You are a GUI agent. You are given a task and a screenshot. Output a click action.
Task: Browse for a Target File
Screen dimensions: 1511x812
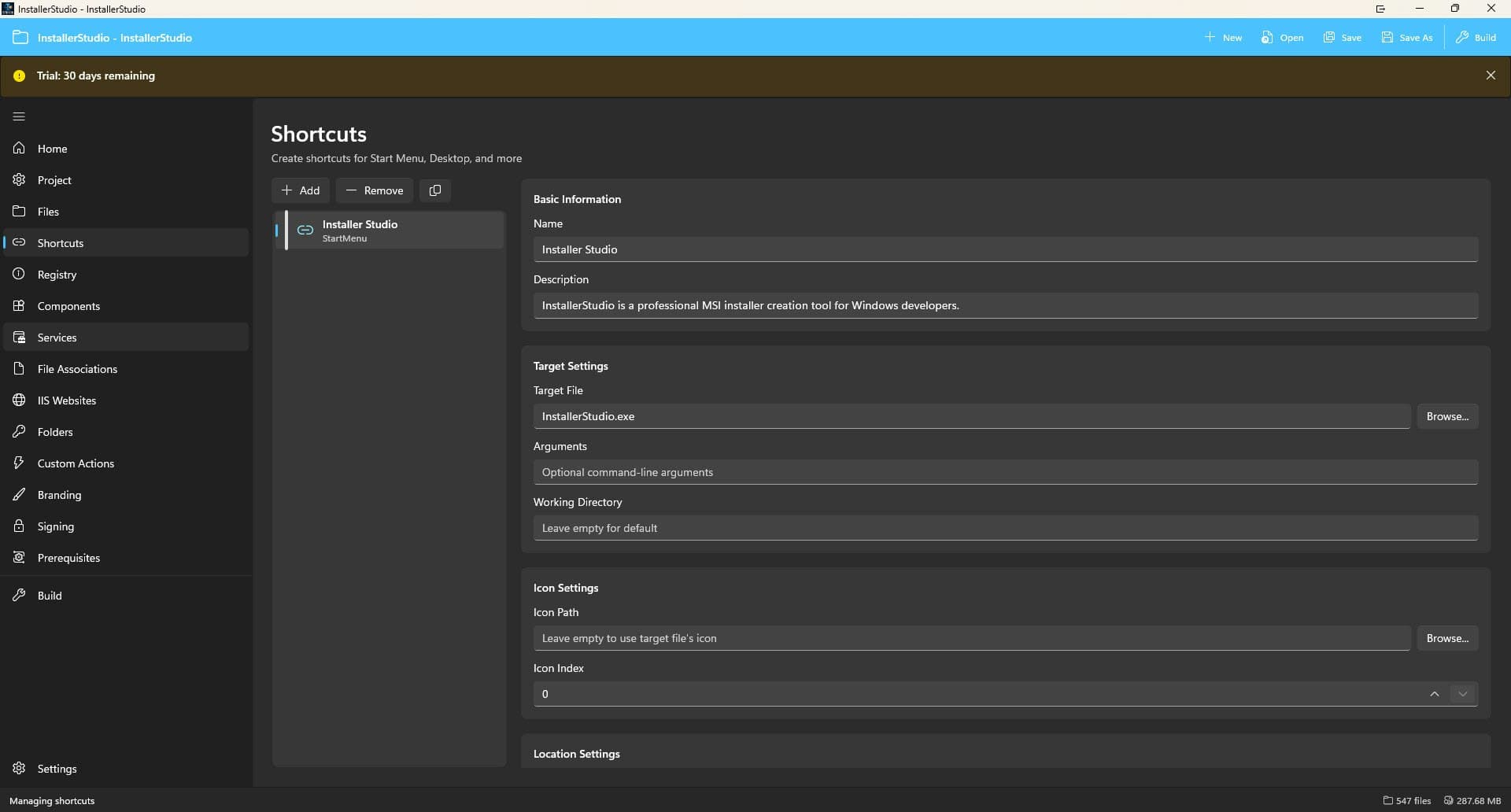tap(1447, 415)
